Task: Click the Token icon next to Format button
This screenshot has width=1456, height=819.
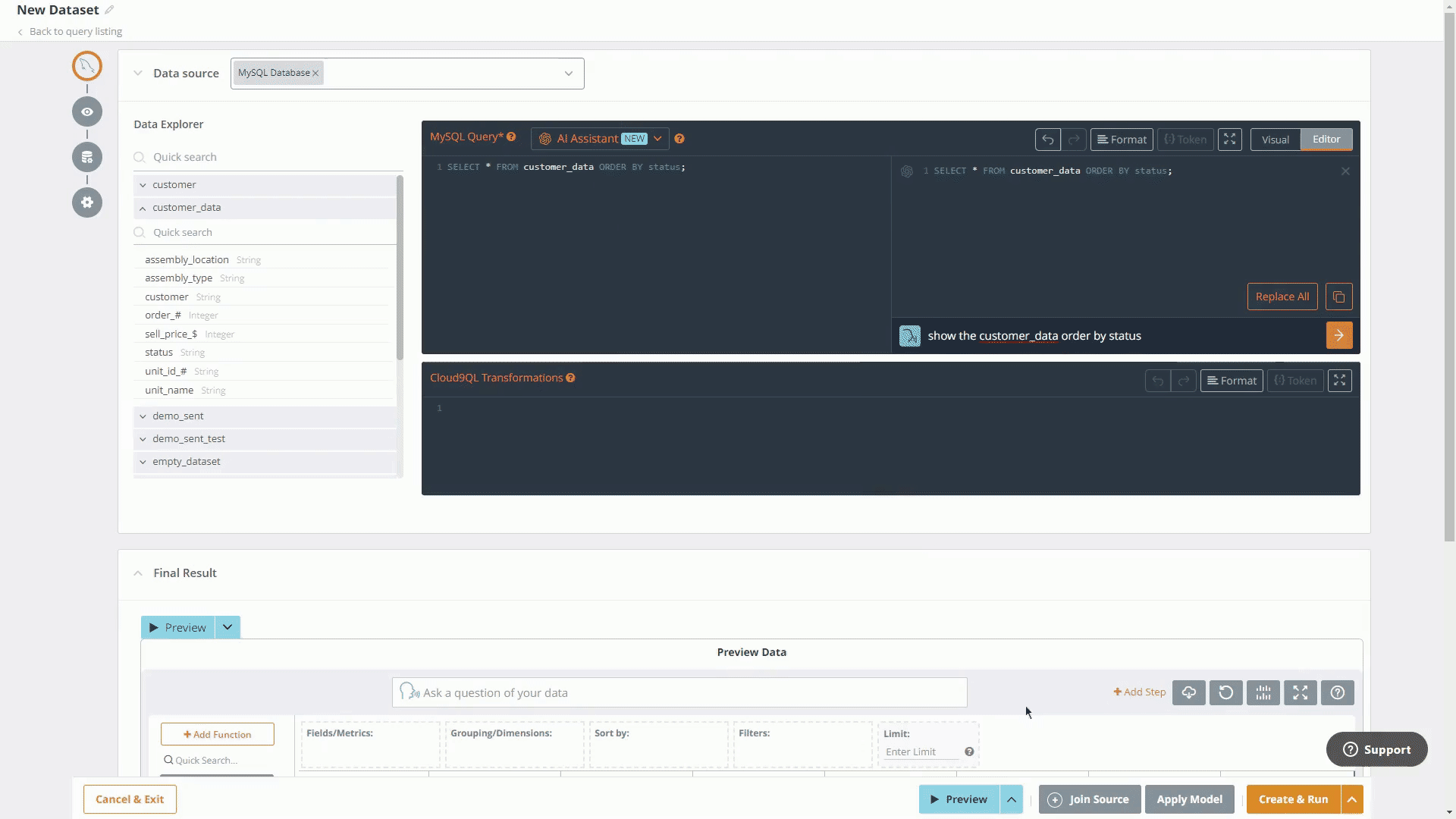Action: (x=1186, y=139)
